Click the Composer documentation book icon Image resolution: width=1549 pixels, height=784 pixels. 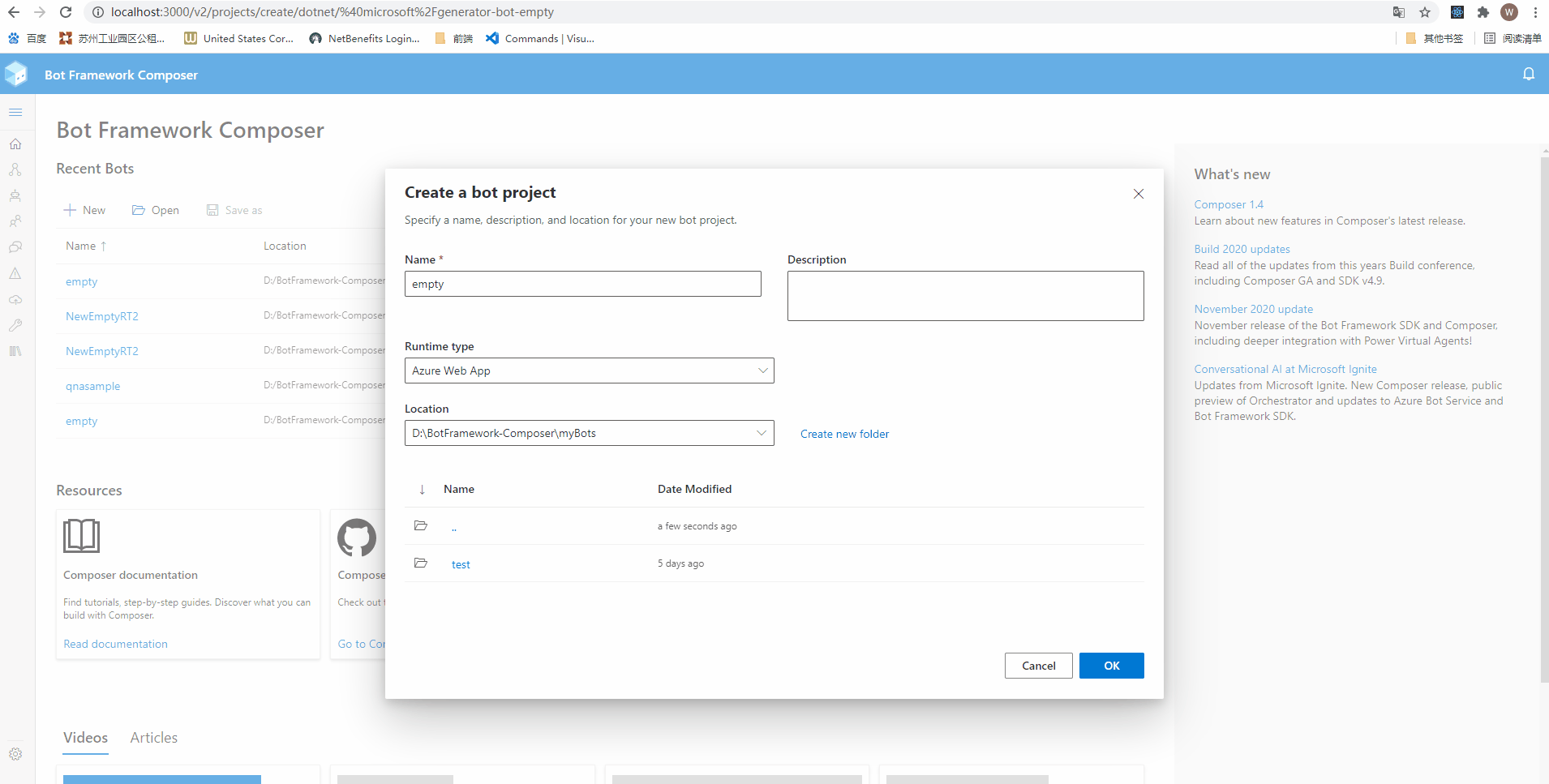pos(82,536)
